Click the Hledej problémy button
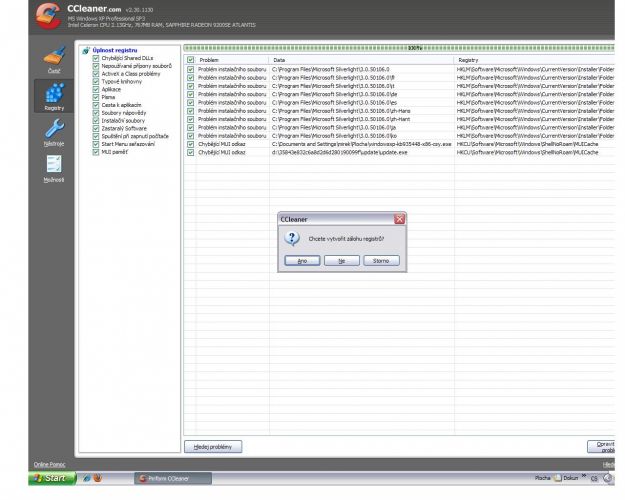This screenshot has width=625, height=500. (213, 447)
